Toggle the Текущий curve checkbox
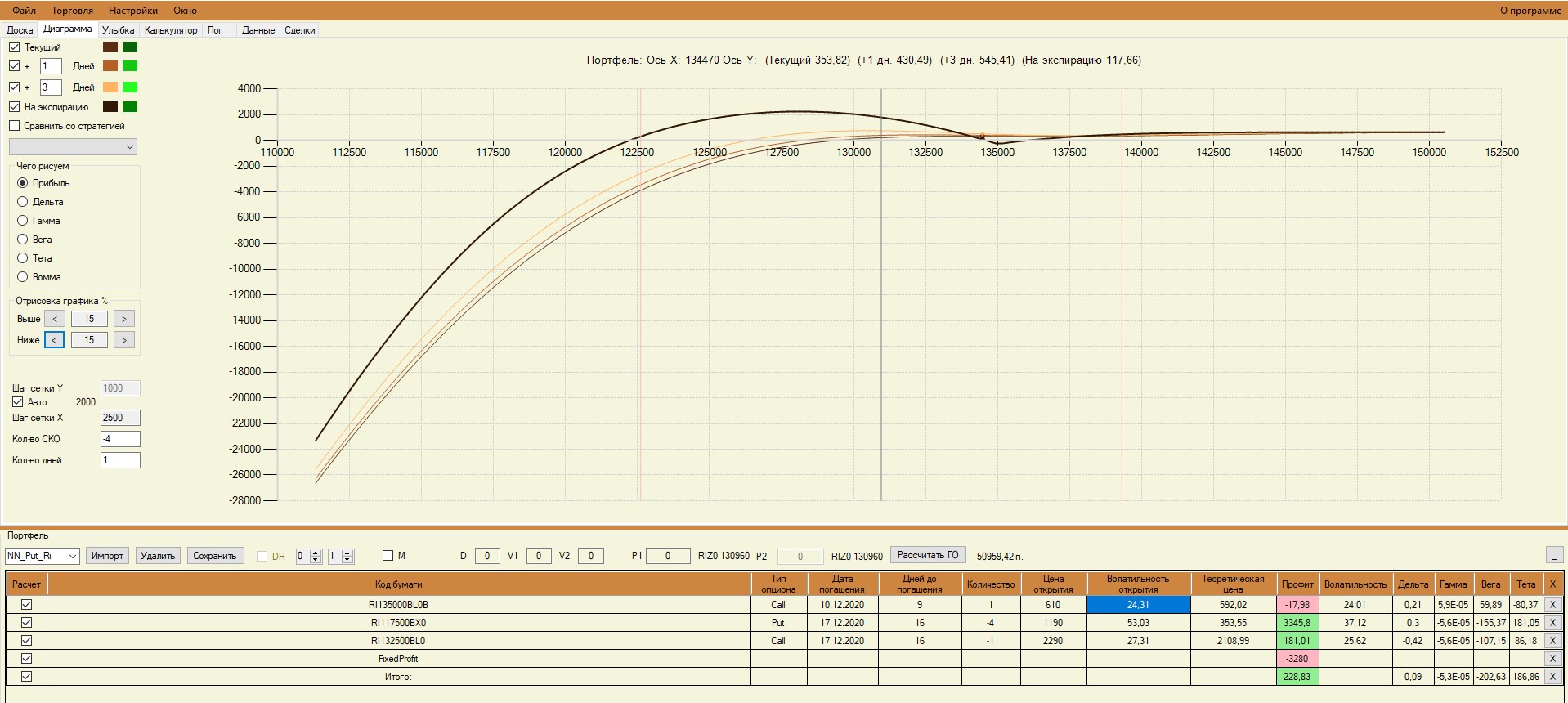 [x=15, y=47]
